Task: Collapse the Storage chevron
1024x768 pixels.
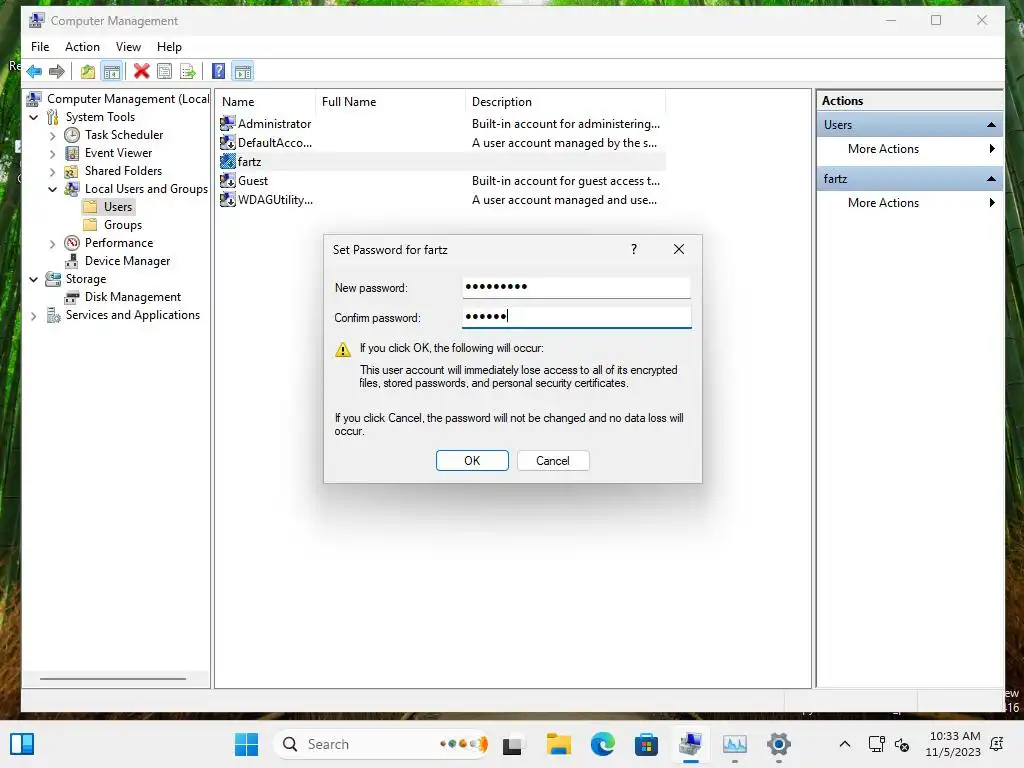Action: [x=34, y=279]
